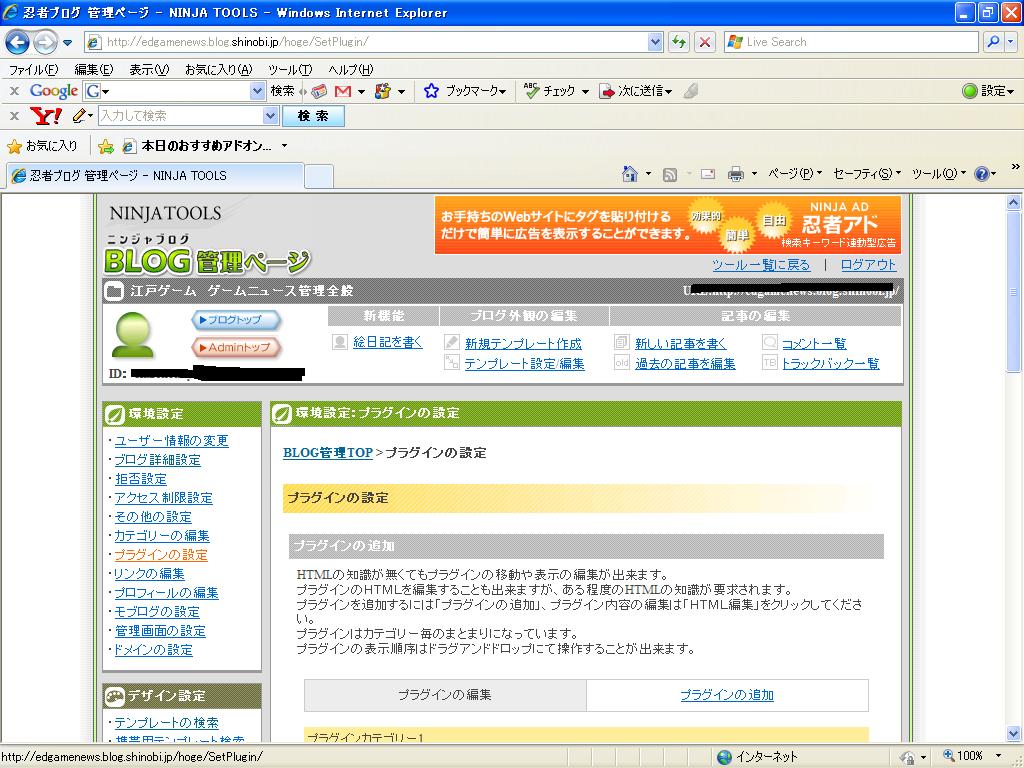This screenshot has height=768, width=1024.
Task: Open the セーフティ(S) command menu
Action: [x=867, y=174]
